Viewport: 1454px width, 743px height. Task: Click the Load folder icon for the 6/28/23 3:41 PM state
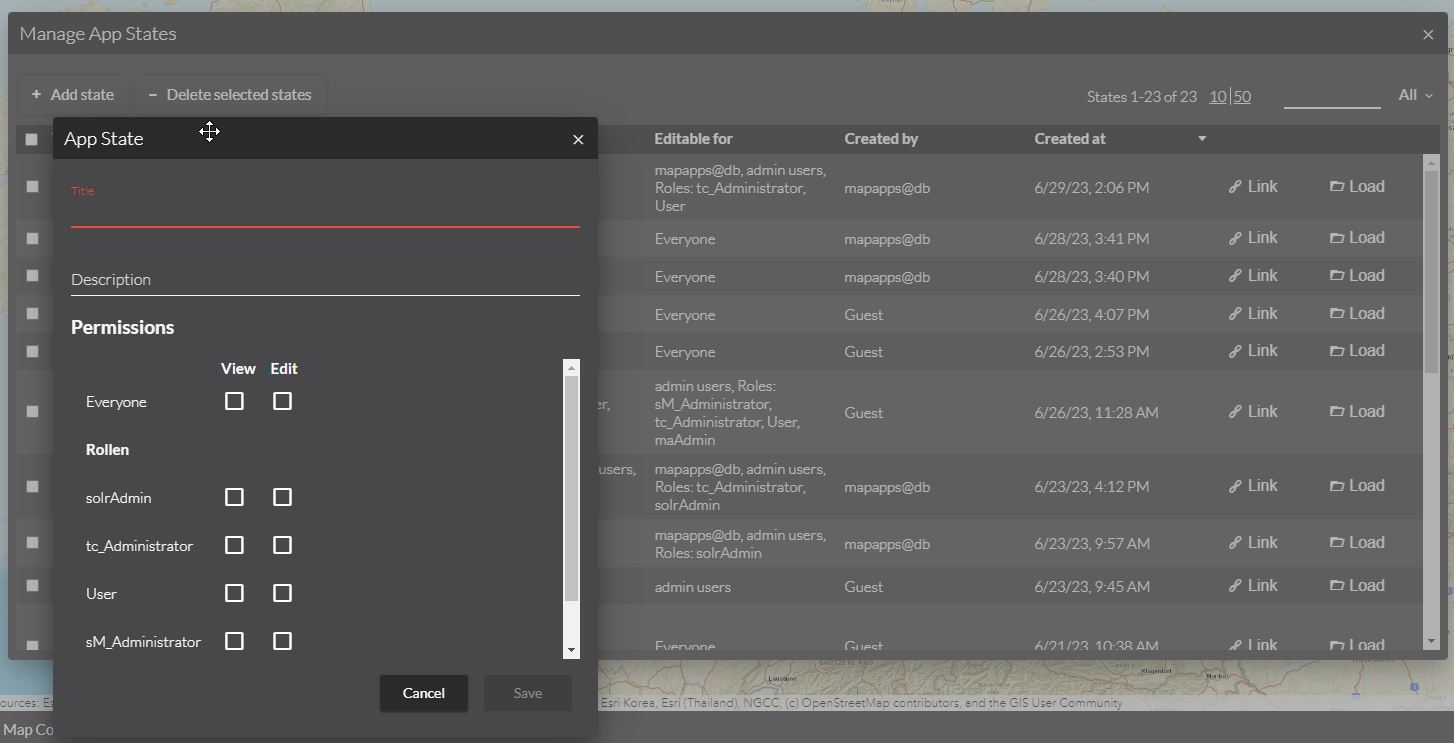1337,238
